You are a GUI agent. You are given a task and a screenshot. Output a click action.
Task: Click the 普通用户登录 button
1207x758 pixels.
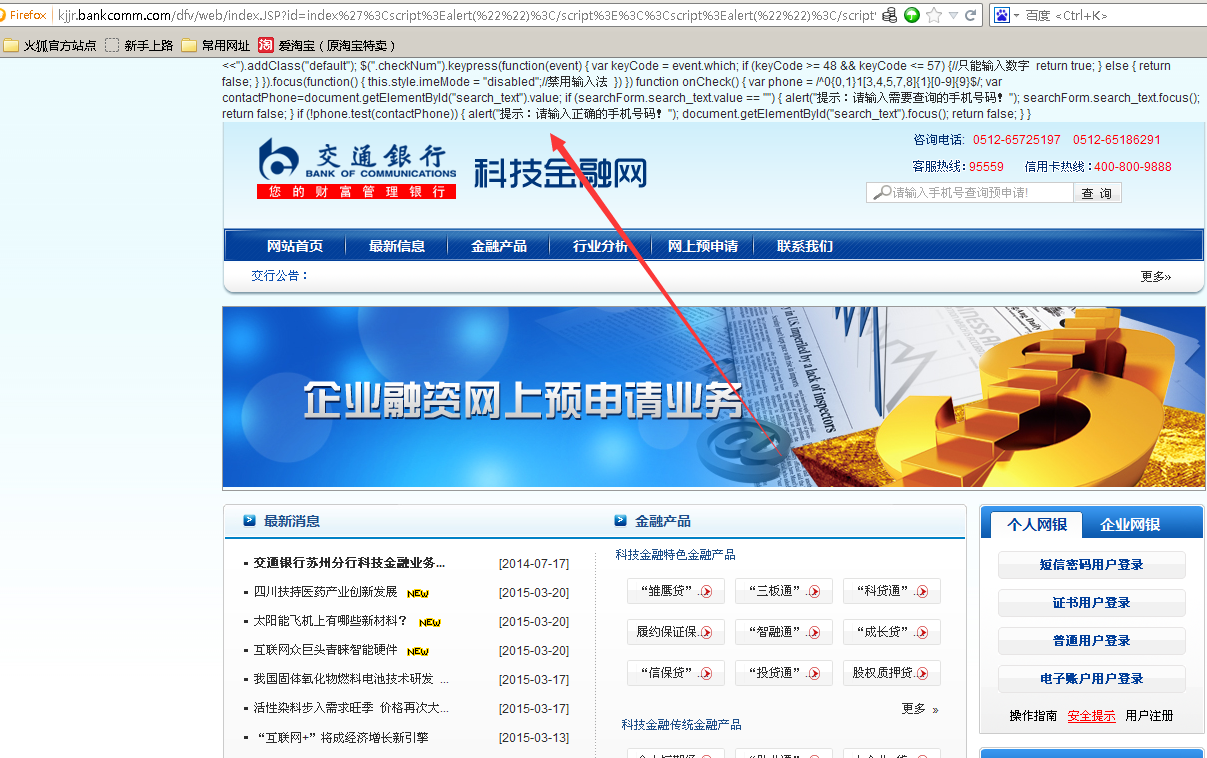[x=1092, y=641]
